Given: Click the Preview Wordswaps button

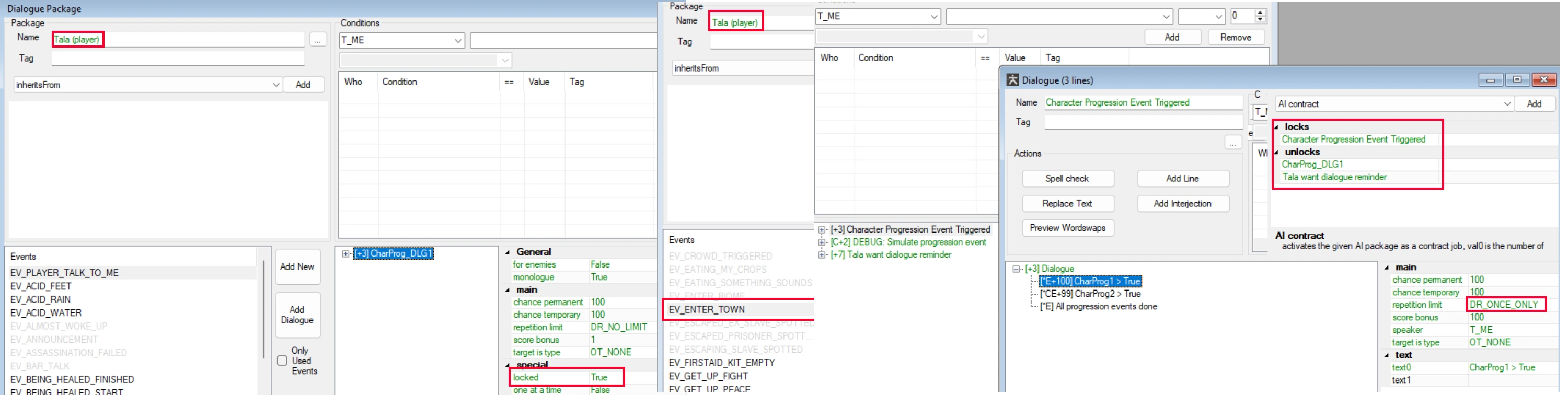Looking at the screenshot, I should pyautogui.click(x=1067, y=228).
